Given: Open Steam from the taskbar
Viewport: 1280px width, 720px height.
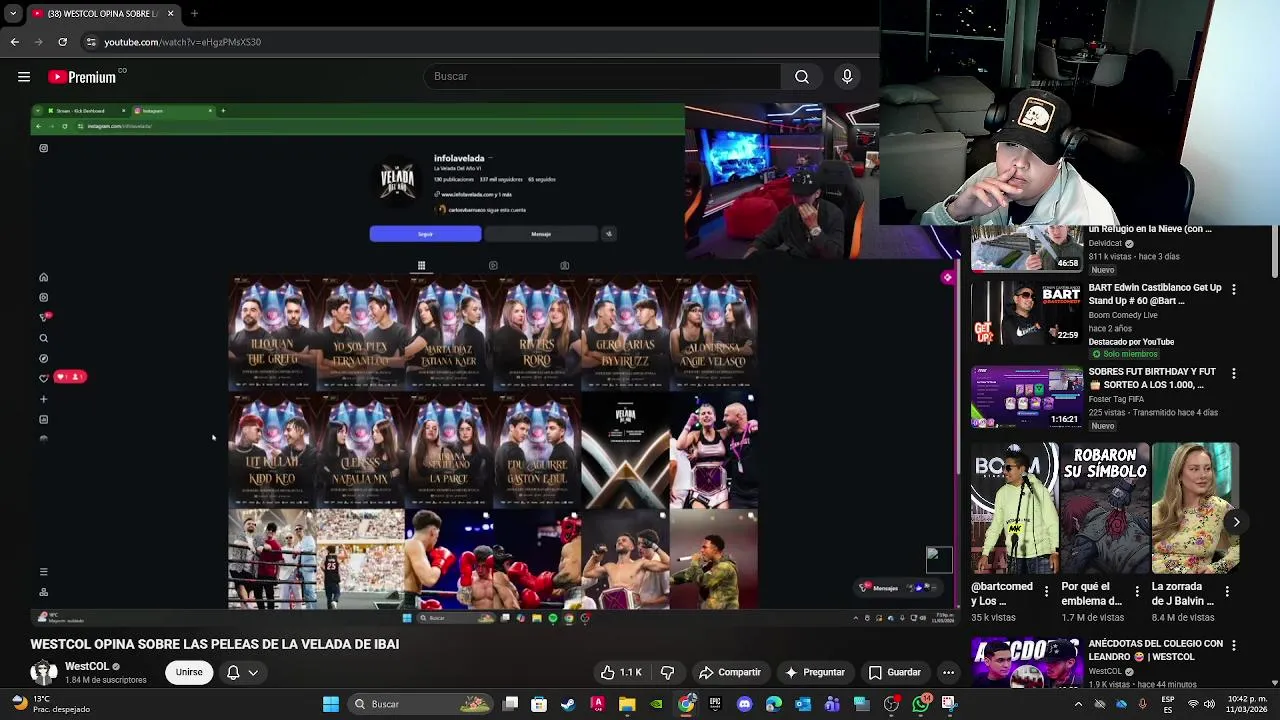Looking at the screenshot, I should click(x=568, y=704).
